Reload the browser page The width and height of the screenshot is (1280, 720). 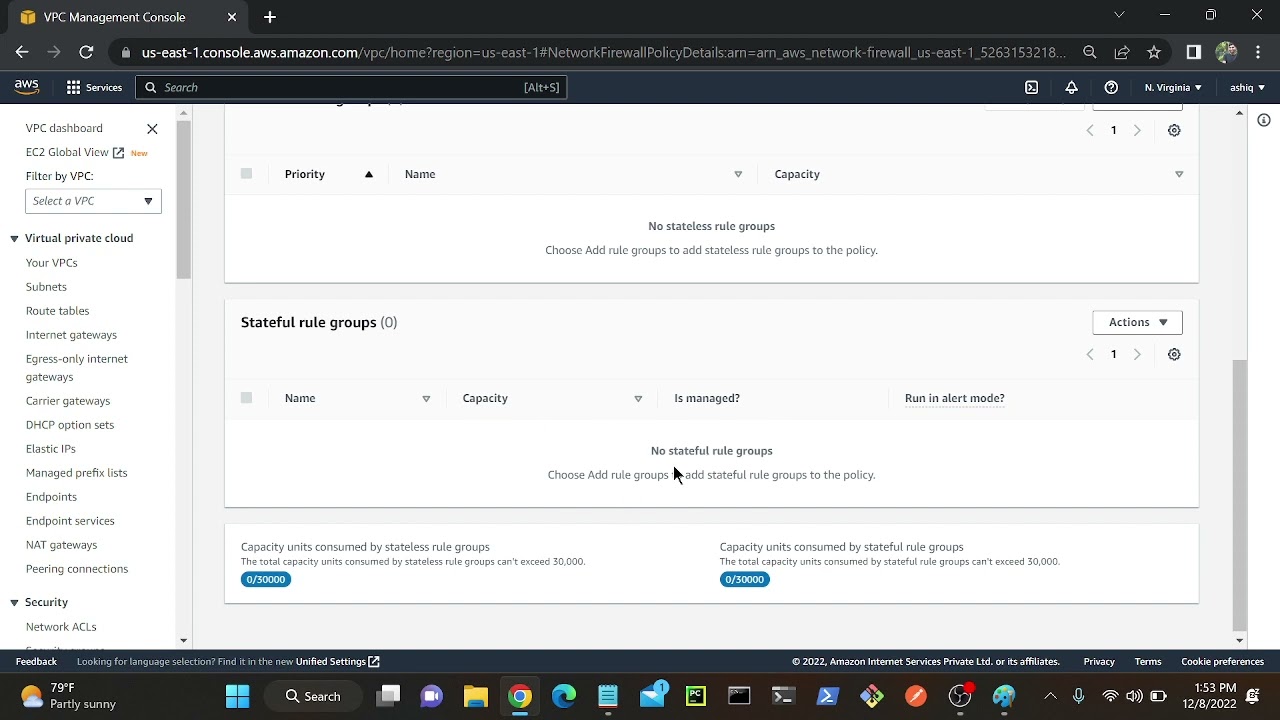click(x=86, y=52)
